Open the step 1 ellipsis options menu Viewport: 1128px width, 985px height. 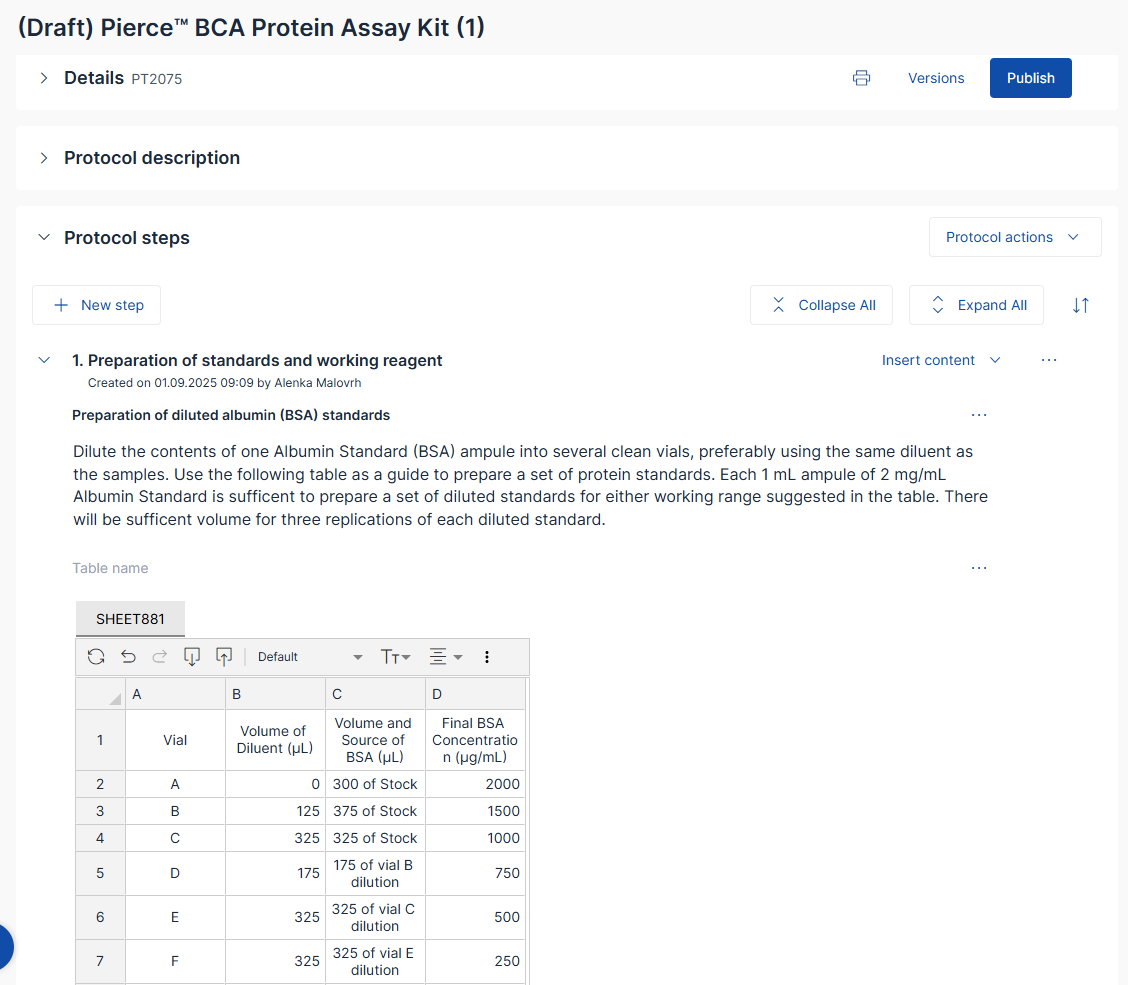[x=1048, y=360]
